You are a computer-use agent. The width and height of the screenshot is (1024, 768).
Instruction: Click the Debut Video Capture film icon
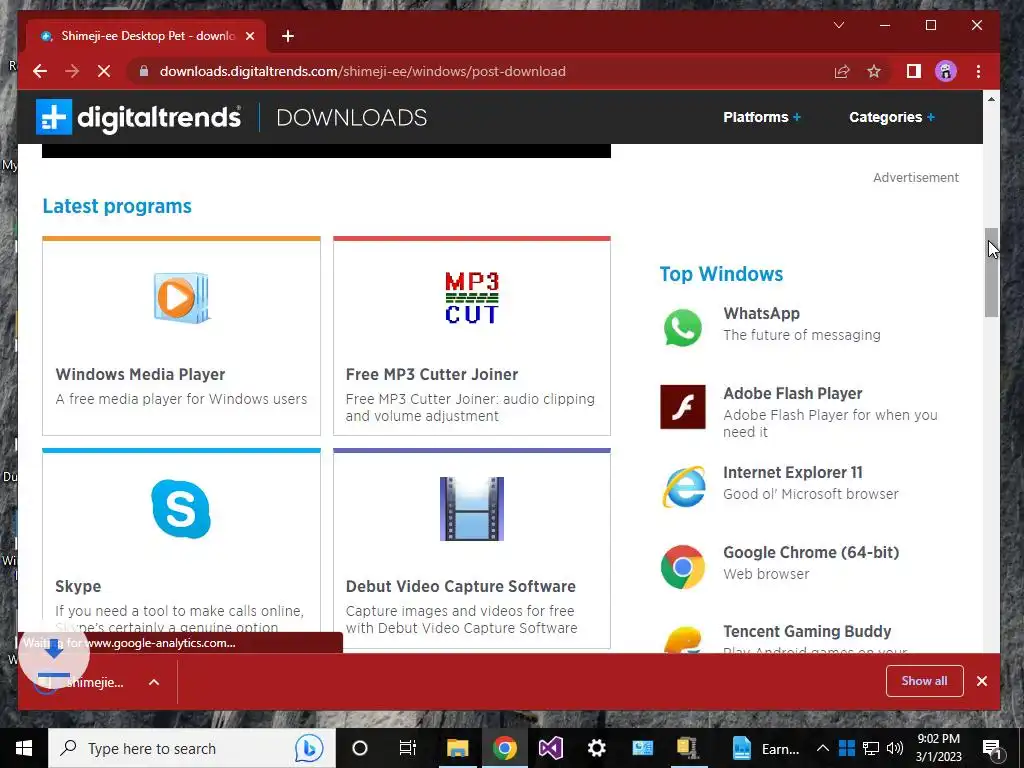(472, 509)
